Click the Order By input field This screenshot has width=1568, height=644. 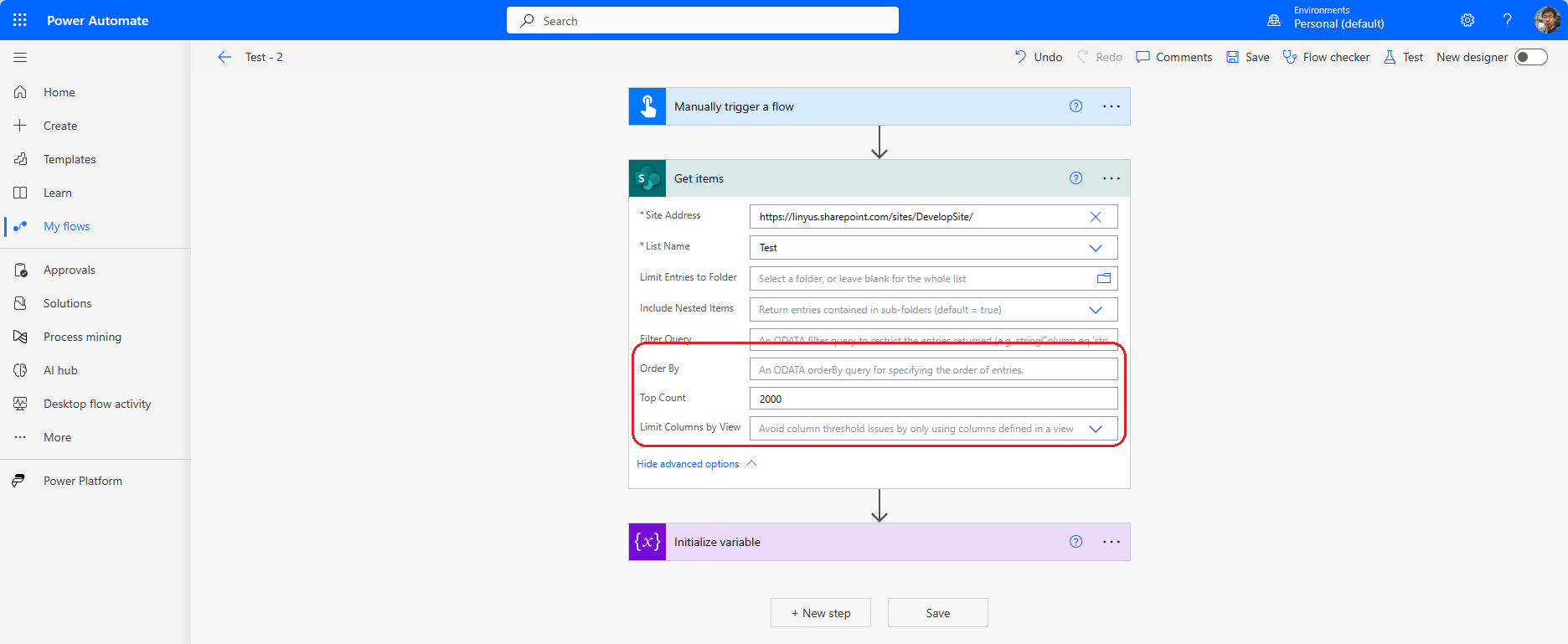tap(934, 369)
